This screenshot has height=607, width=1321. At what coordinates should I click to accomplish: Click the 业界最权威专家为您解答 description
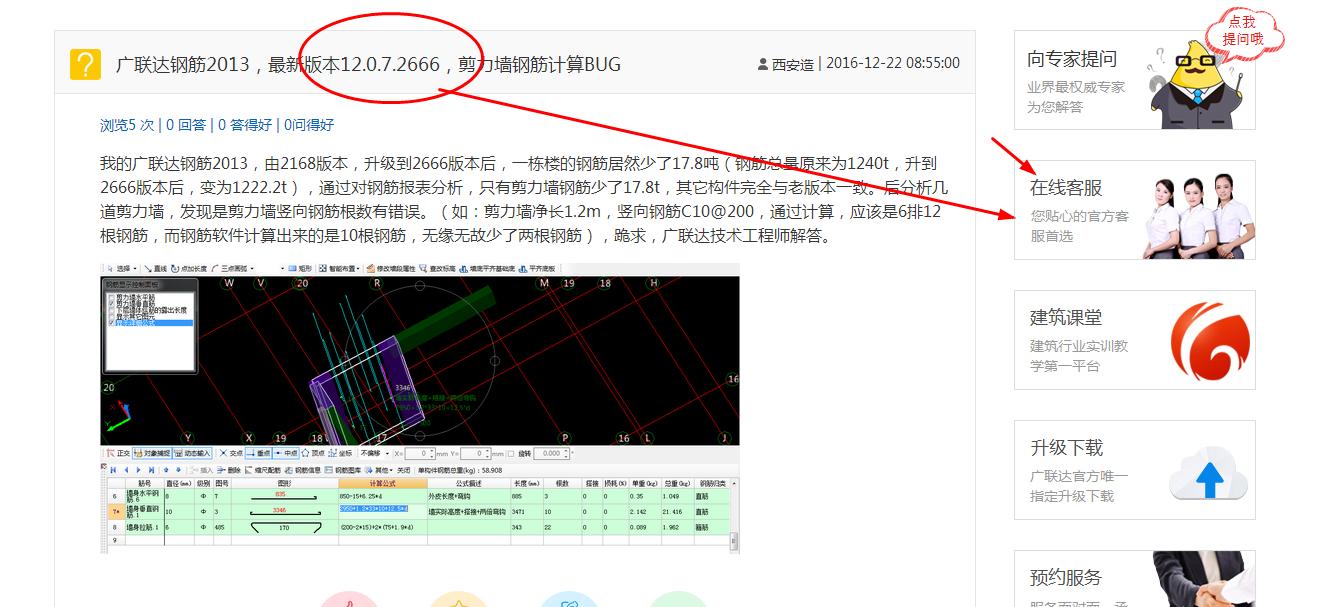[1076, 97]
